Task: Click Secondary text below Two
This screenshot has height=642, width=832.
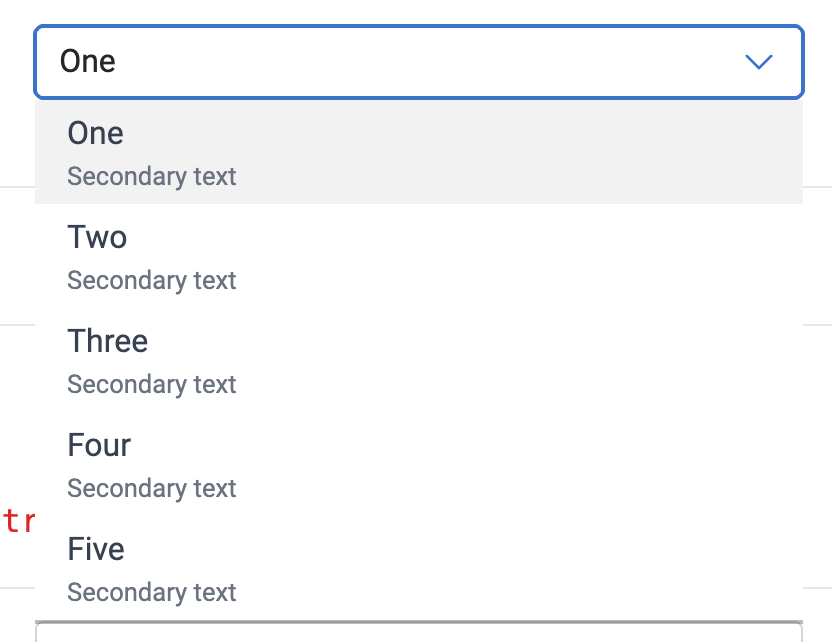Action: click(x=151, y=280)
